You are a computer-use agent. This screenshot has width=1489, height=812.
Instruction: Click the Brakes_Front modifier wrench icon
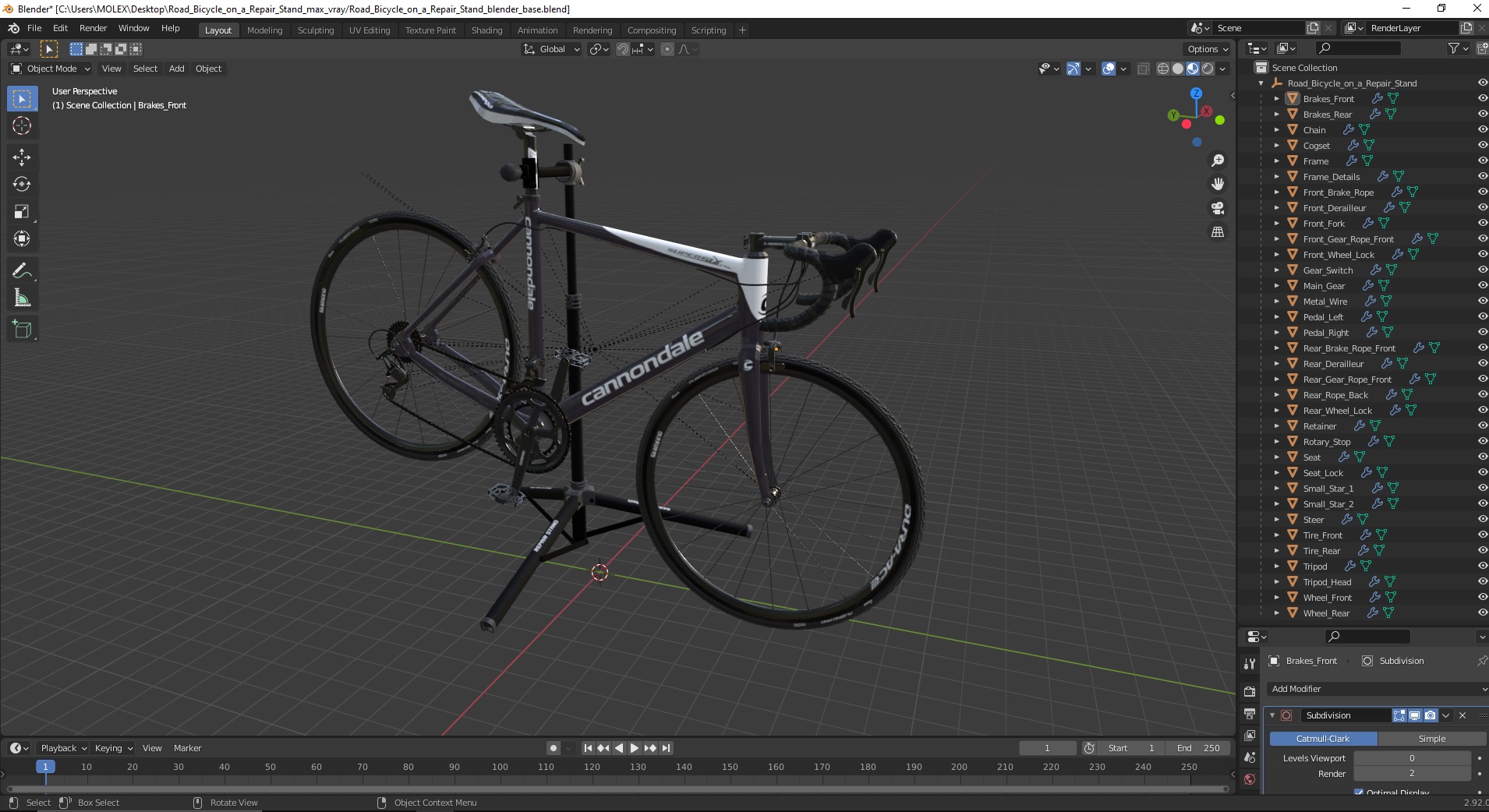(x=1377, y=99)
